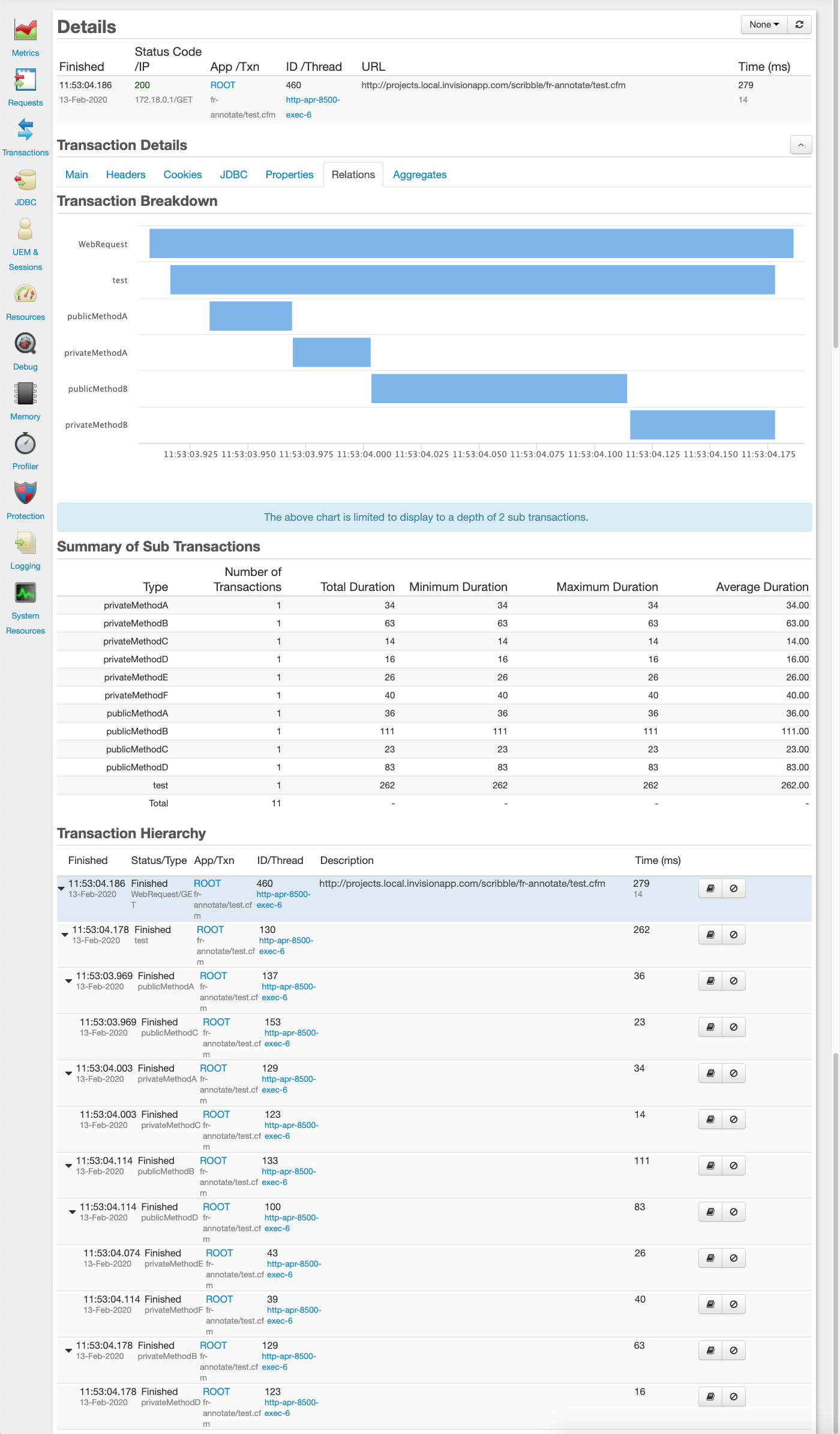This screenshot has width=840, height=1434.
Task: Collapse the root WebRequest hierarchy row
Action: (x=61, y=889)
